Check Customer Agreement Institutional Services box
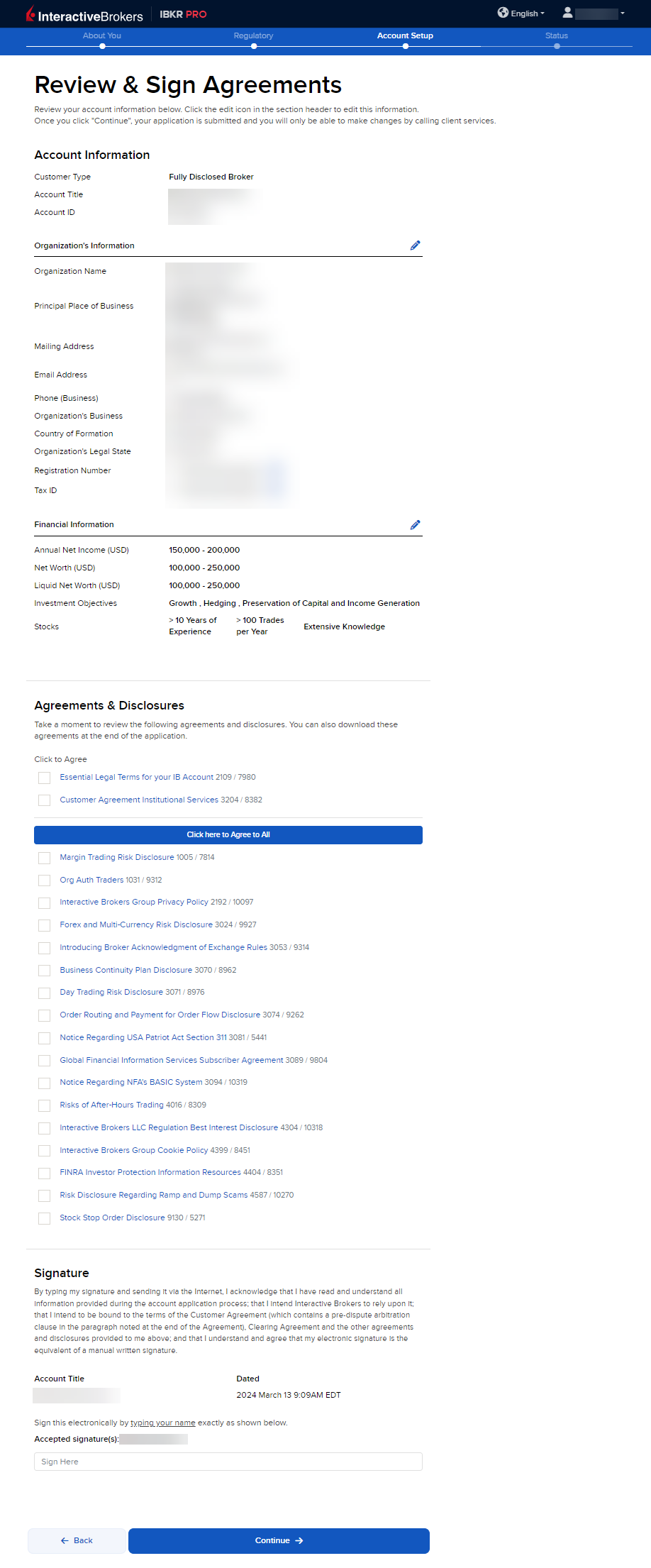The width and height of the screenshot is (651, 1568). (x=45, y=800)
